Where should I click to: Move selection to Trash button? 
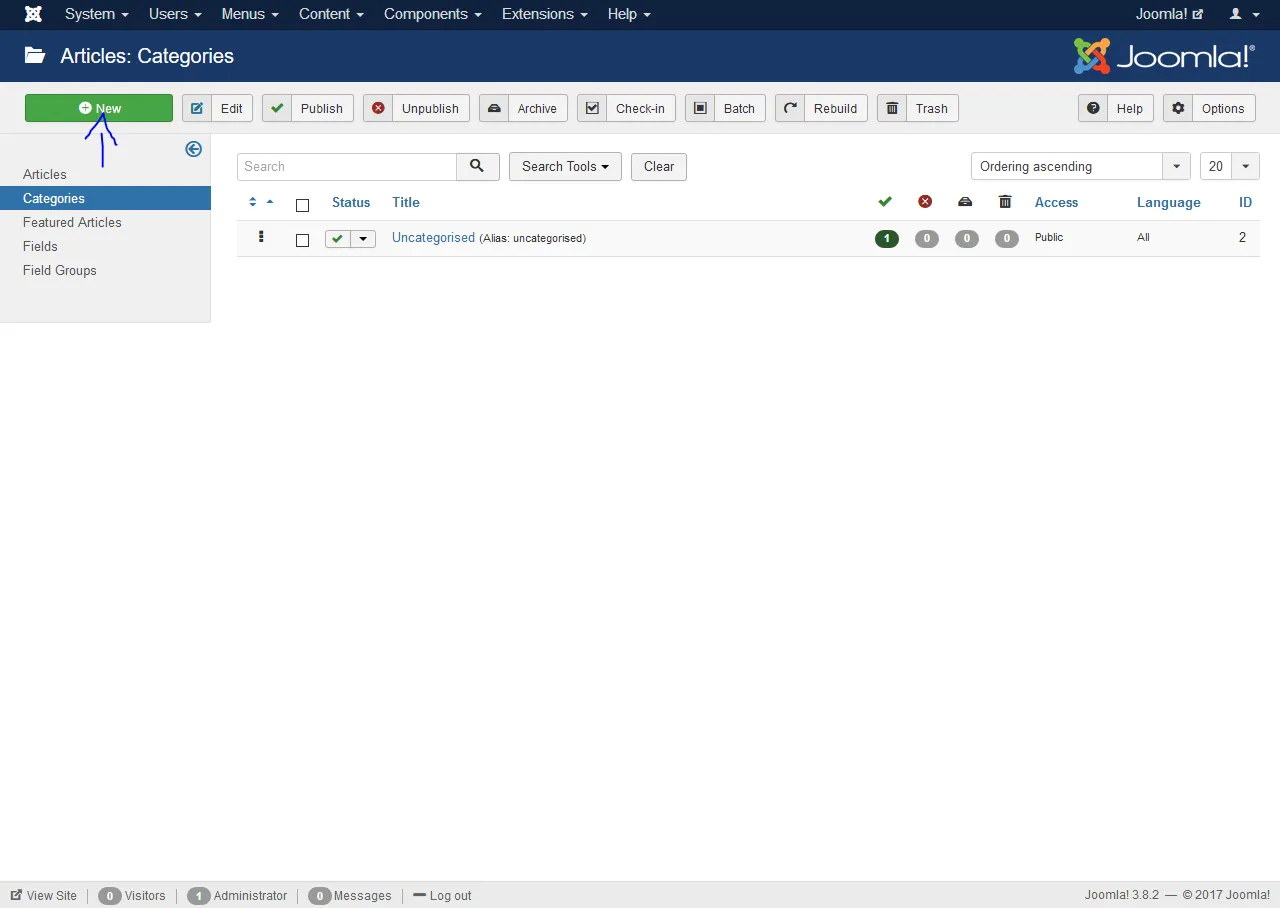918,108
